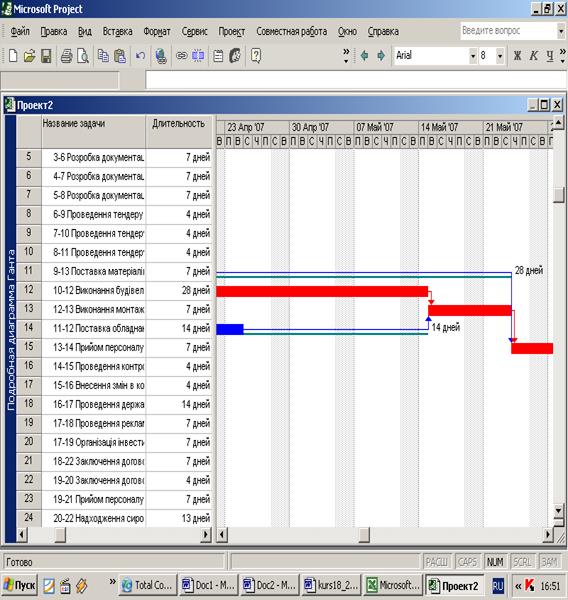Screen dimensions: 568x600
Task: Toggle Italic (К) formatting
Action: coord(533,56)
